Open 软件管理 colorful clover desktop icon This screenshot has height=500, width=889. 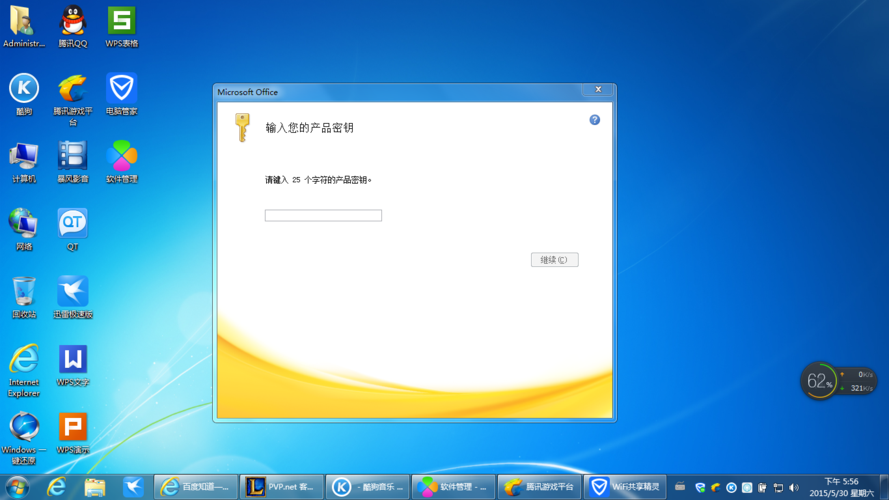coord(121,162)
